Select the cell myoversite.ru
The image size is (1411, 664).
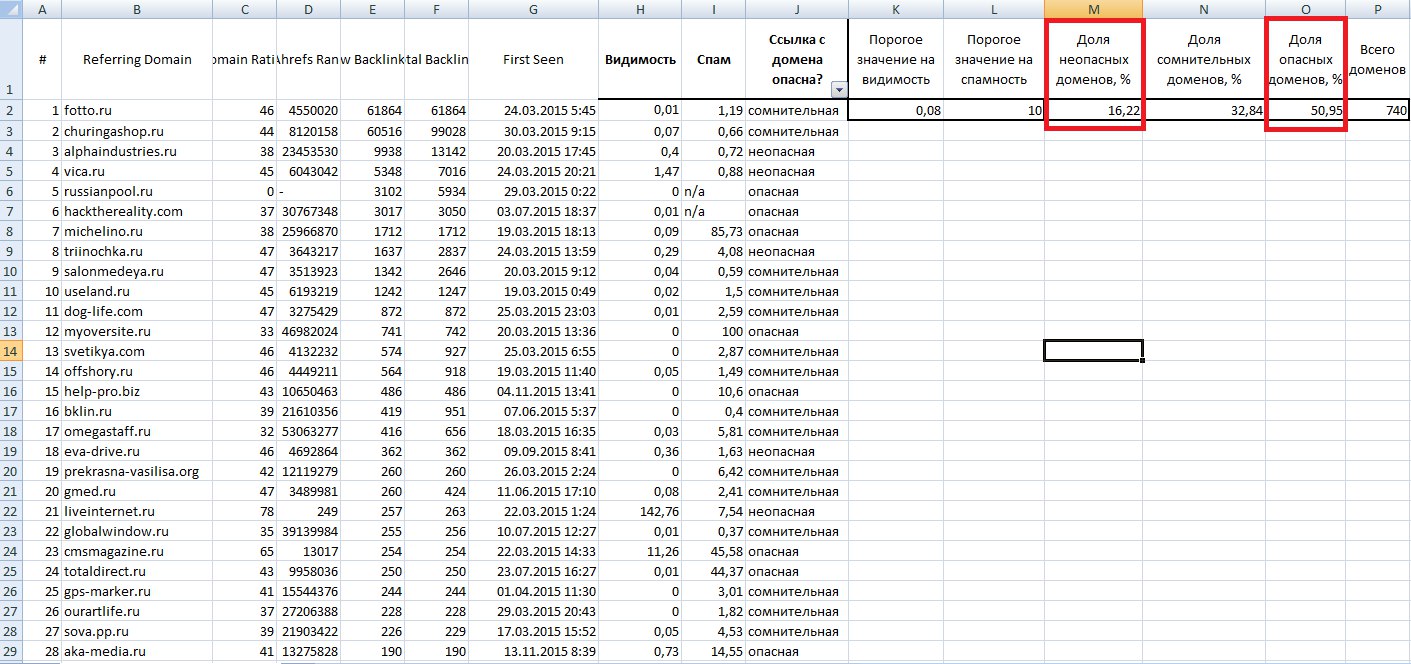(136, 331)
